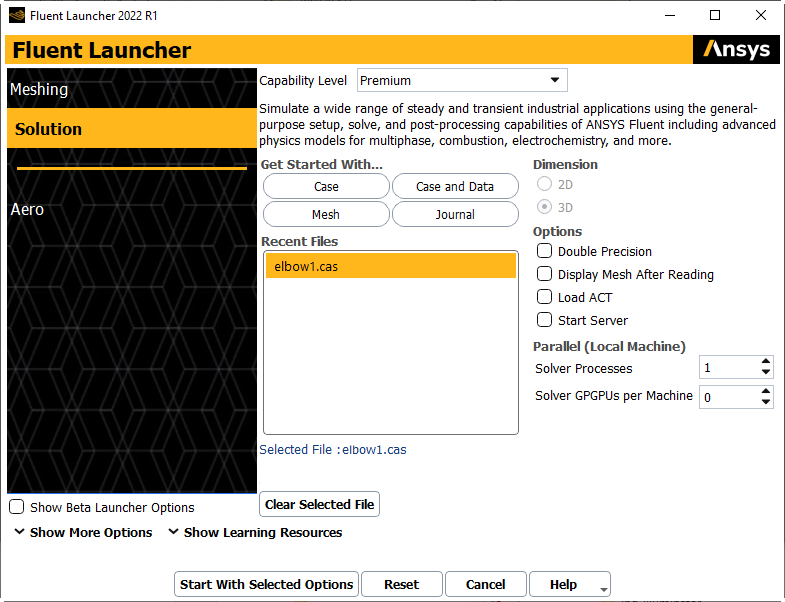
Task: Check Display Mesh After Reading
Action: point(545,274)
